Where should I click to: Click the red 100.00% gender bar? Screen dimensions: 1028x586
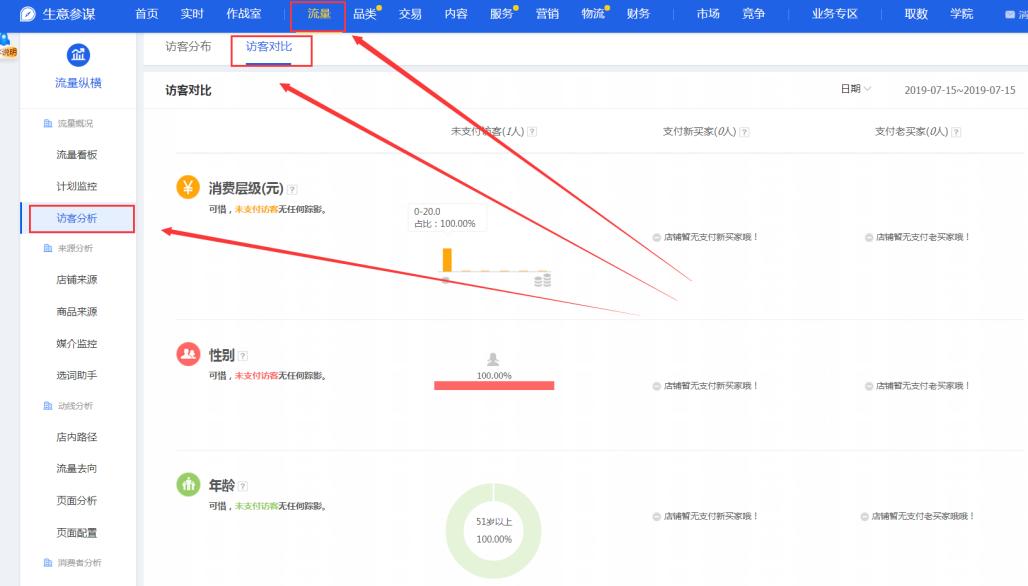(493, 383)
